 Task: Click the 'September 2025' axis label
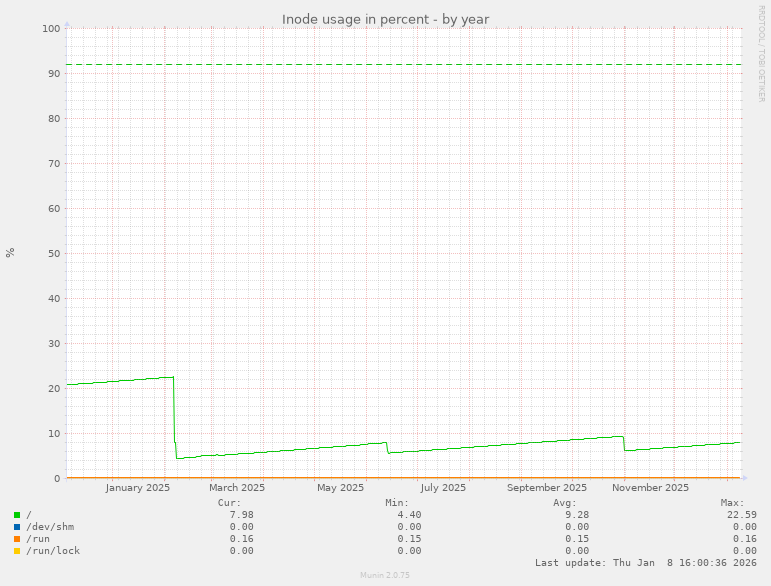(547, 488)
